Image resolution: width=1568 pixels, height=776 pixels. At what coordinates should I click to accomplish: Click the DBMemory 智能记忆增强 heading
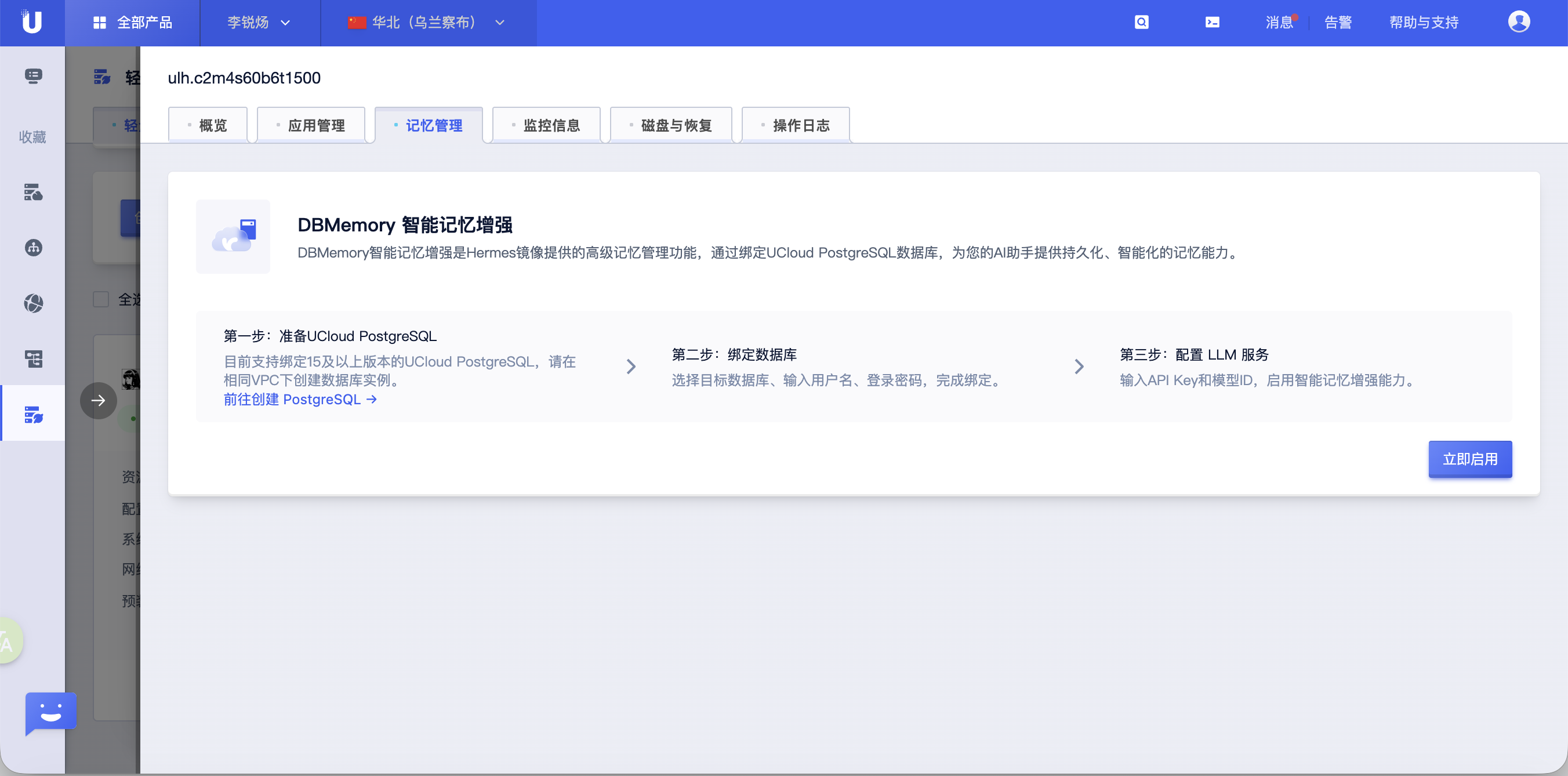coord(405,224)
